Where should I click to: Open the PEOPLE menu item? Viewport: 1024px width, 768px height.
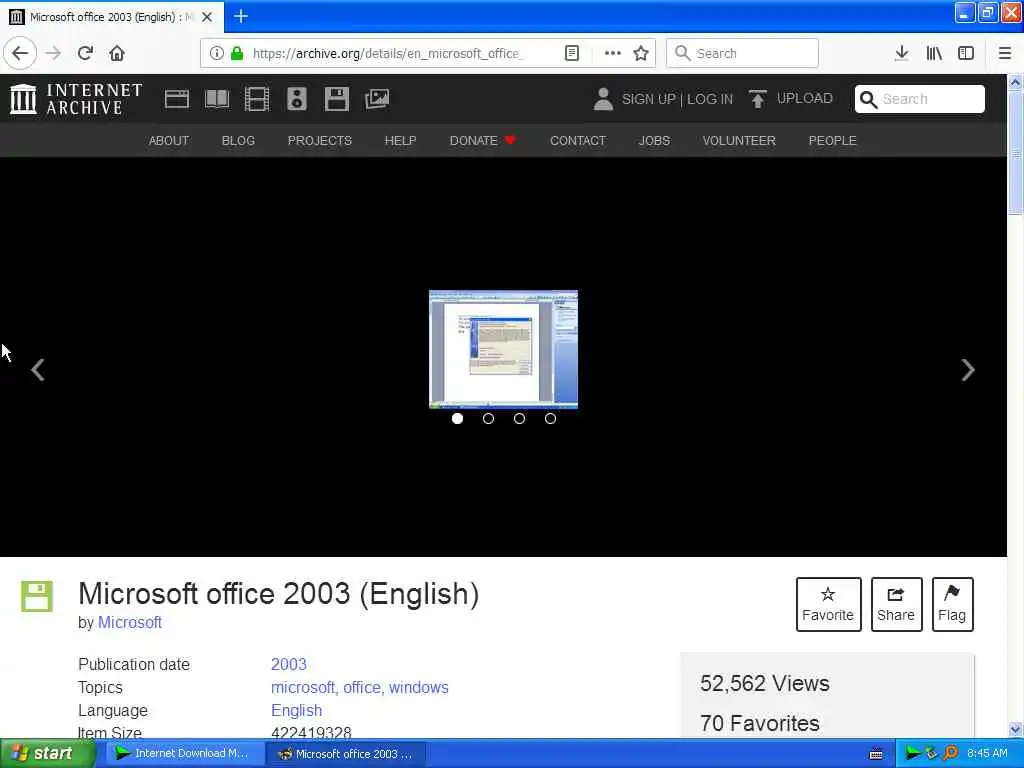tap(833, 140)
